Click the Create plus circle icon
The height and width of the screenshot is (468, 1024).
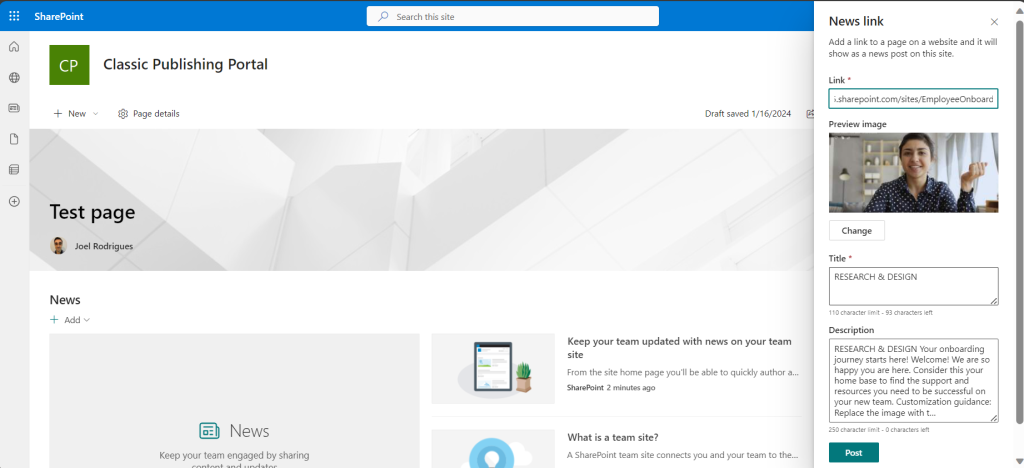point(14,201)
